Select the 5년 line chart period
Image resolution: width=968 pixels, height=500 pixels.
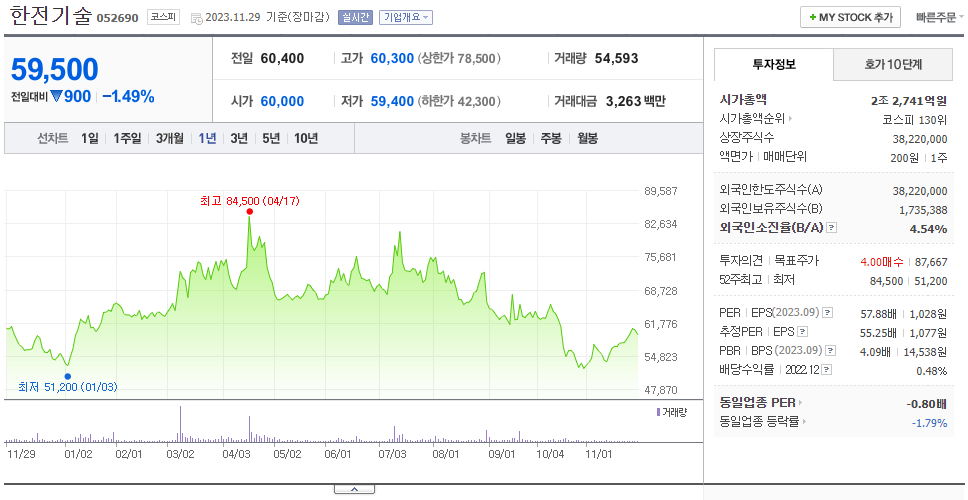271,138
